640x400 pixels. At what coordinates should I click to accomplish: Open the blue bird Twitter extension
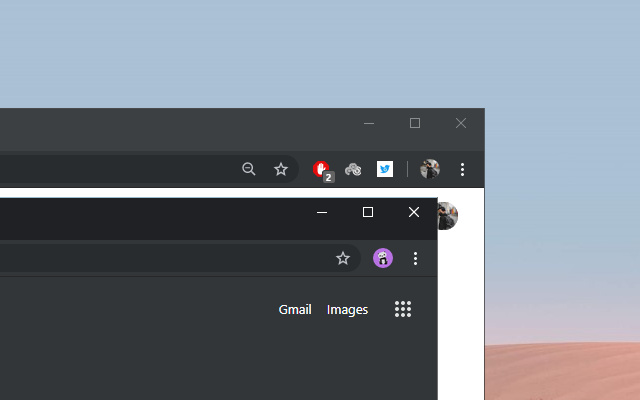385,169
